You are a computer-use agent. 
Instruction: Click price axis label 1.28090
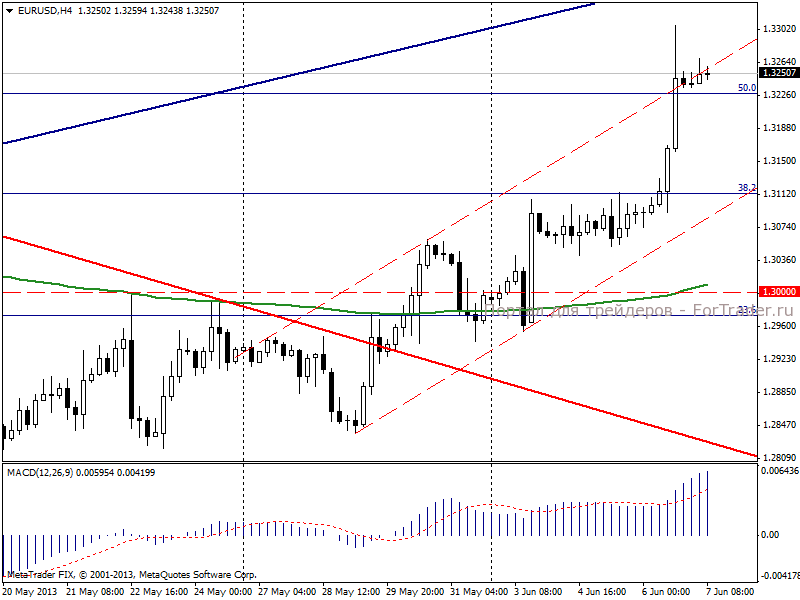[779, 458]
